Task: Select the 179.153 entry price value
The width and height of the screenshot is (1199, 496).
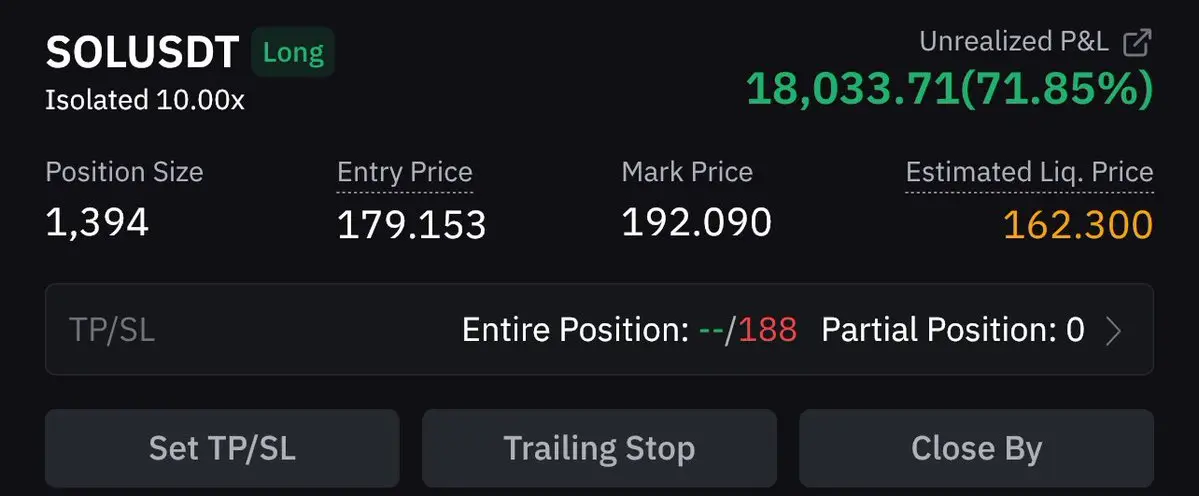Action: click(x=411, y=225)
